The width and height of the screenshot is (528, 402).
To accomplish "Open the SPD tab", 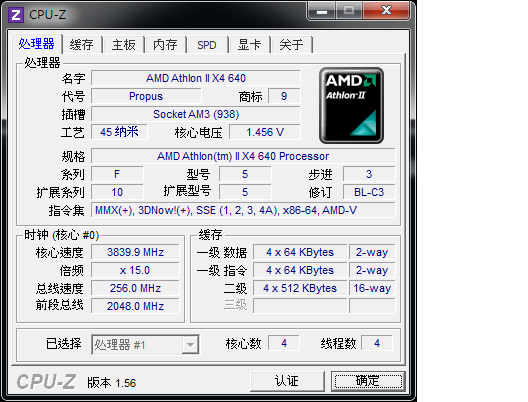I will pyautogui.click(x=207, y=44).
